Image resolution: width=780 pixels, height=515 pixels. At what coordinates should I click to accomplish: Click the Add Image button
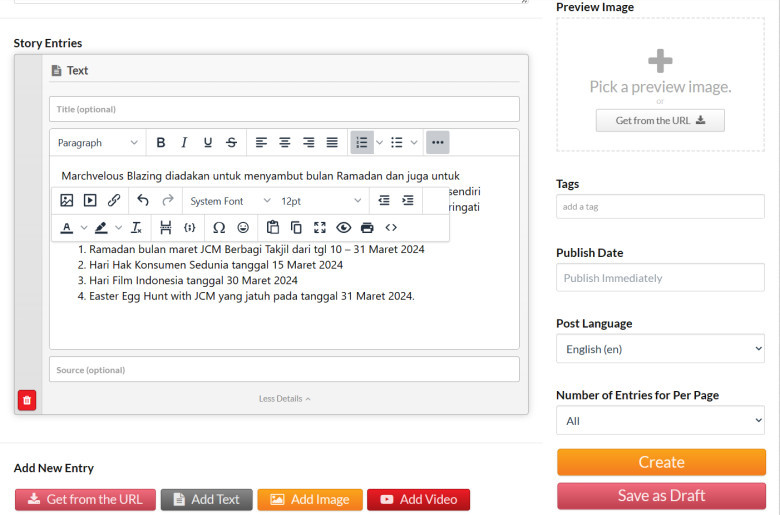tap(309, 500)
